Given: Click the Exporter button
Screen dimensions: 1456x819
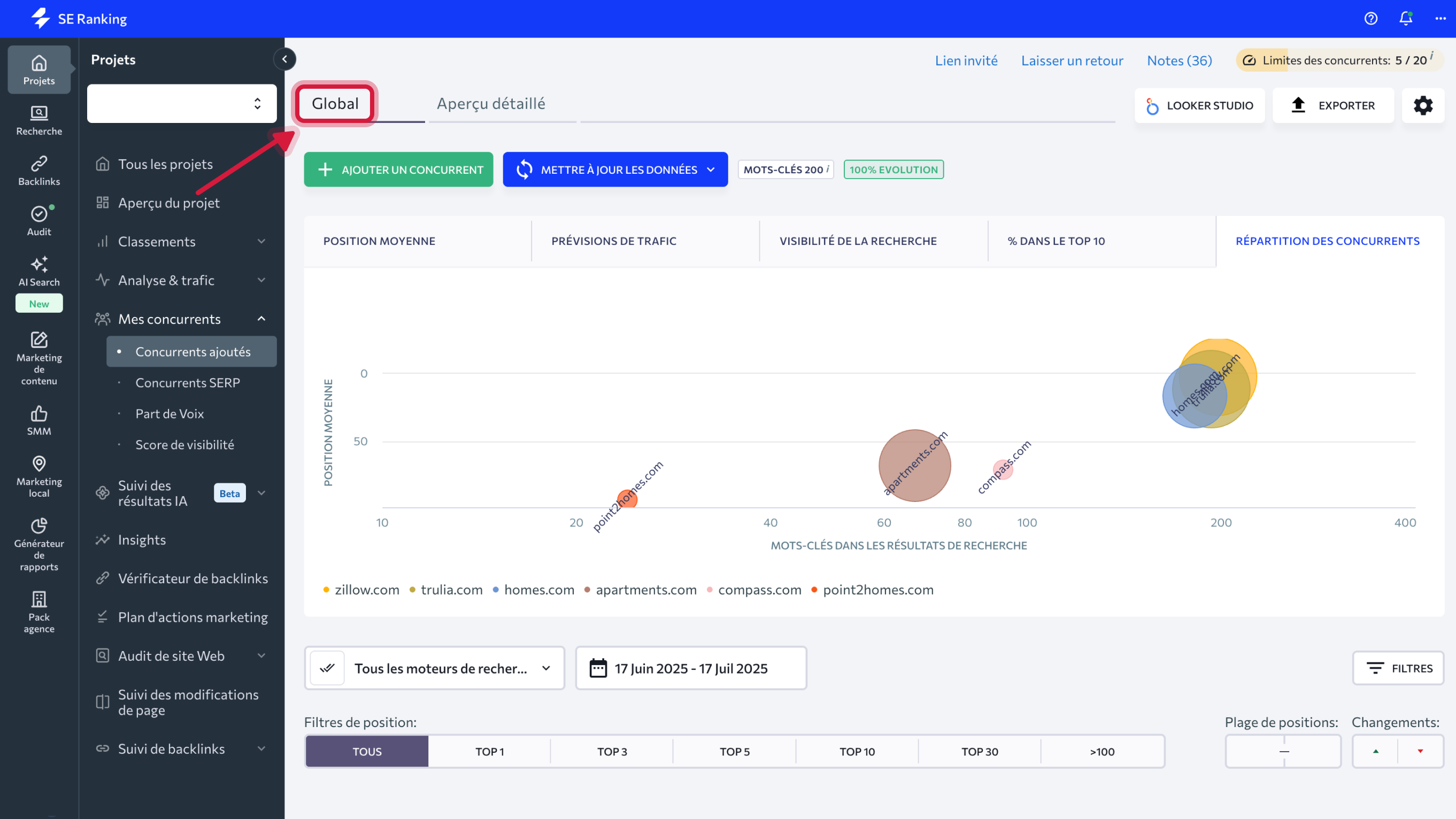Looking at the screenshot, I should click(x=1334, y=105).
